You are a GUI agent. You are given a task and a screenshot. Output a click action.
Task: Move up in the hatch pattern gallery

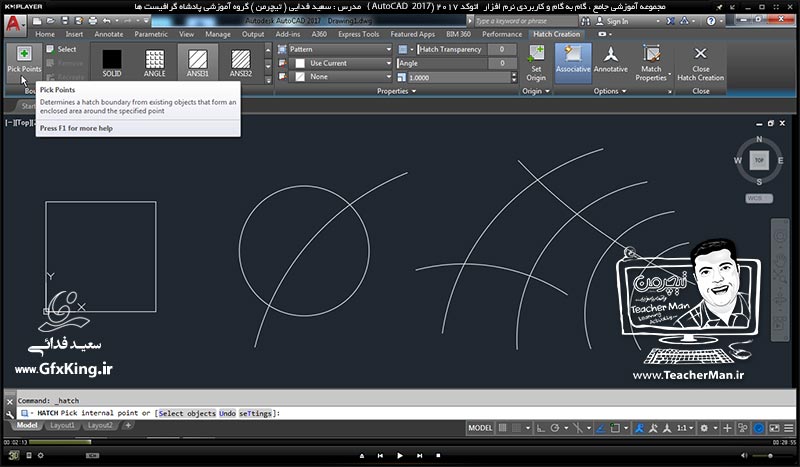click(x=268, y=50)
